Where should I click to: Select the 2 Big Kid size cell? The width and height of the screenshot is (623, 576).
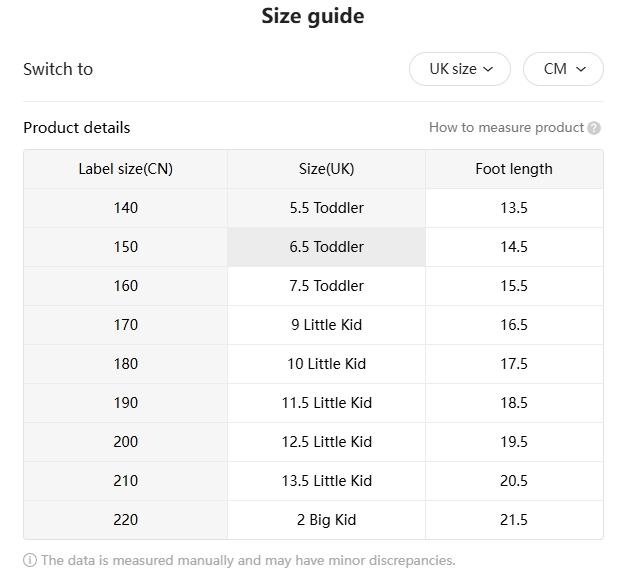point(327,520)
